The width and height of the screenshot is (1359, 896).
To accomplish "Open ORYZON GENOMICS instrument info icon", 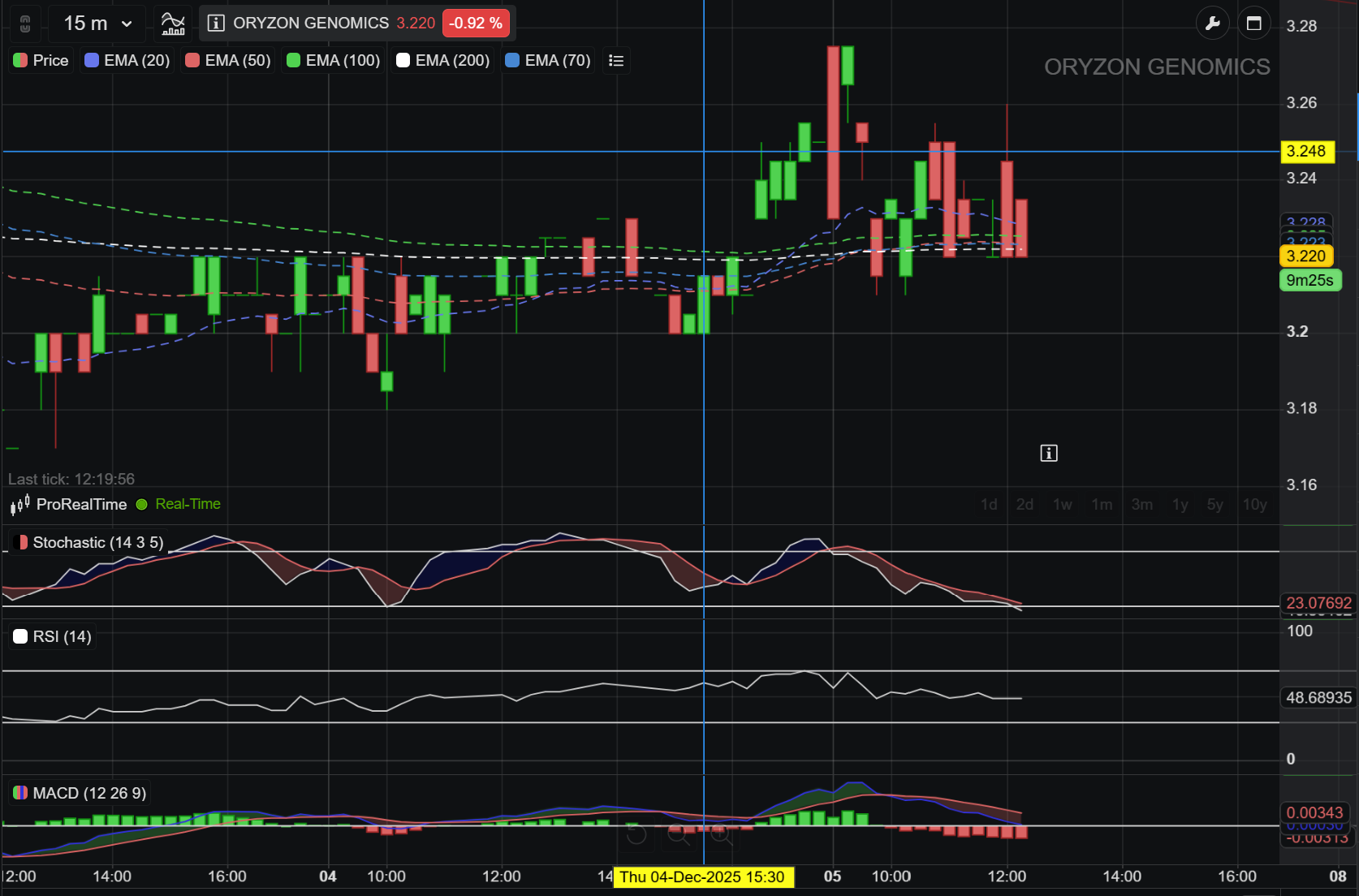I will [x=216, y=24].
